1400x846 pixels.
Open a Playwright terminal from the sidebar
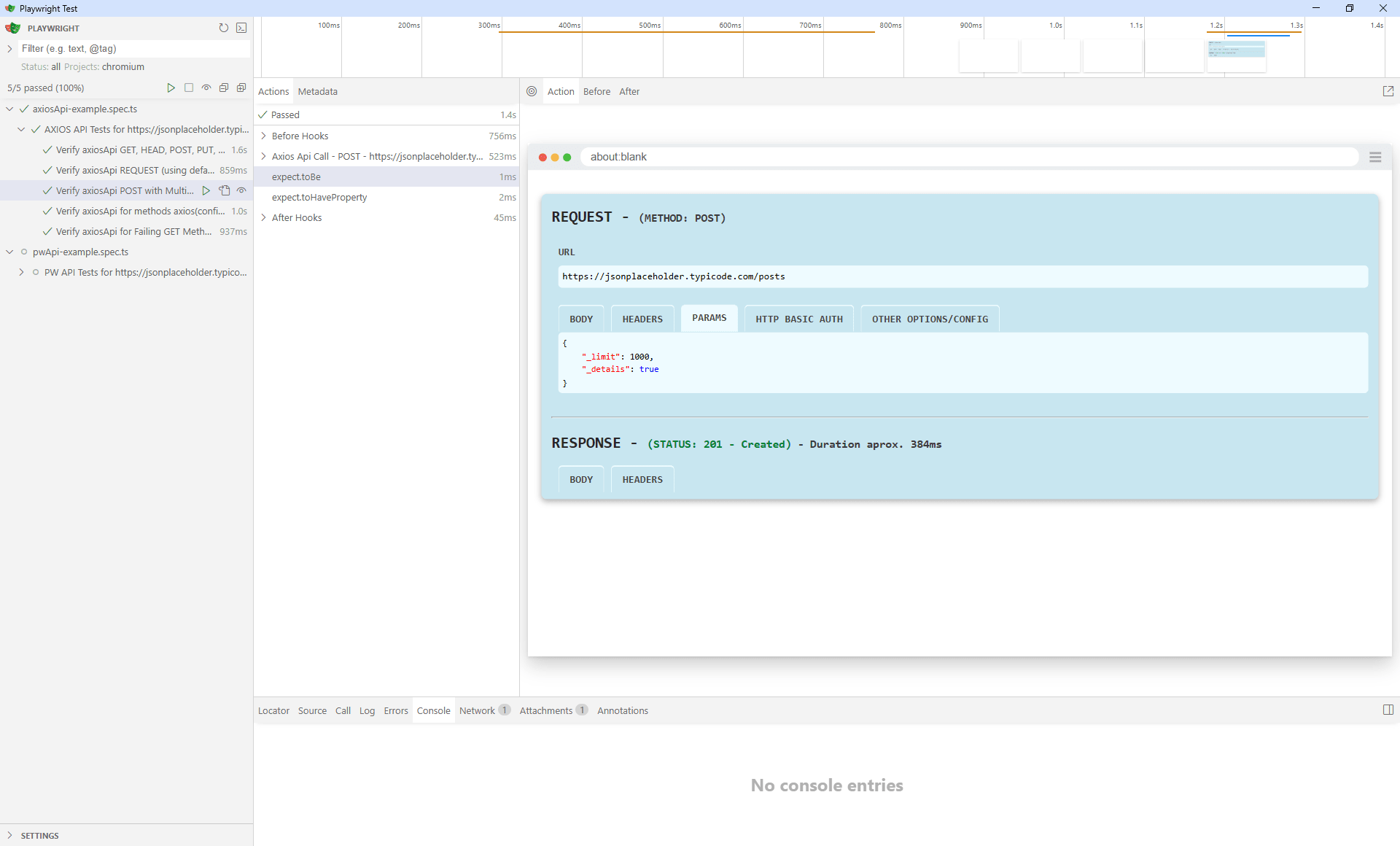tap(241, 28)
